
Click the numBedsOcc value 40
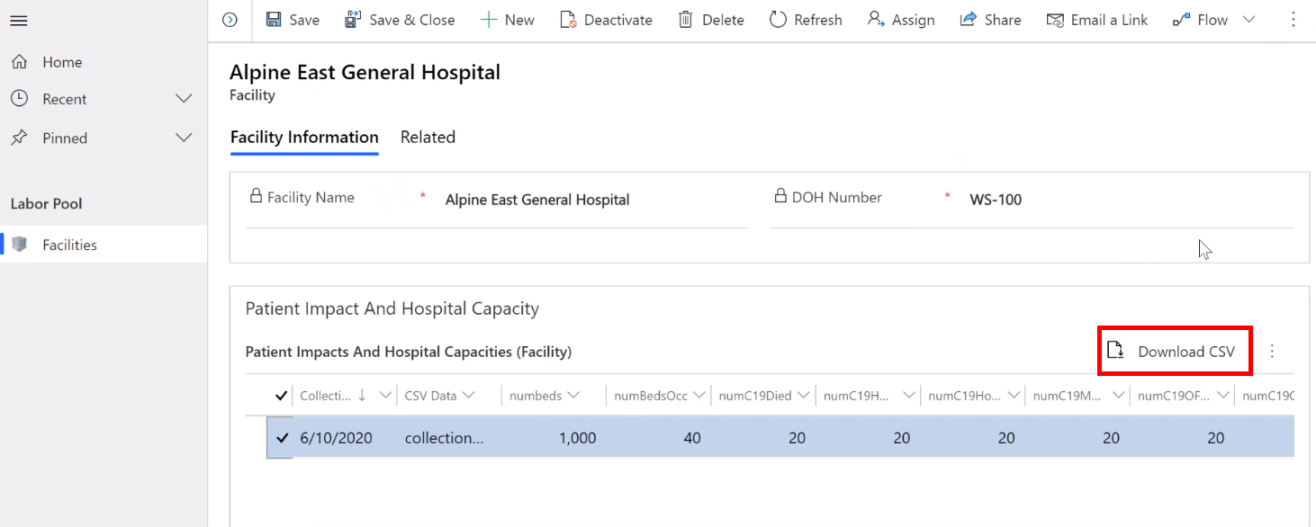tap(692, 438)
